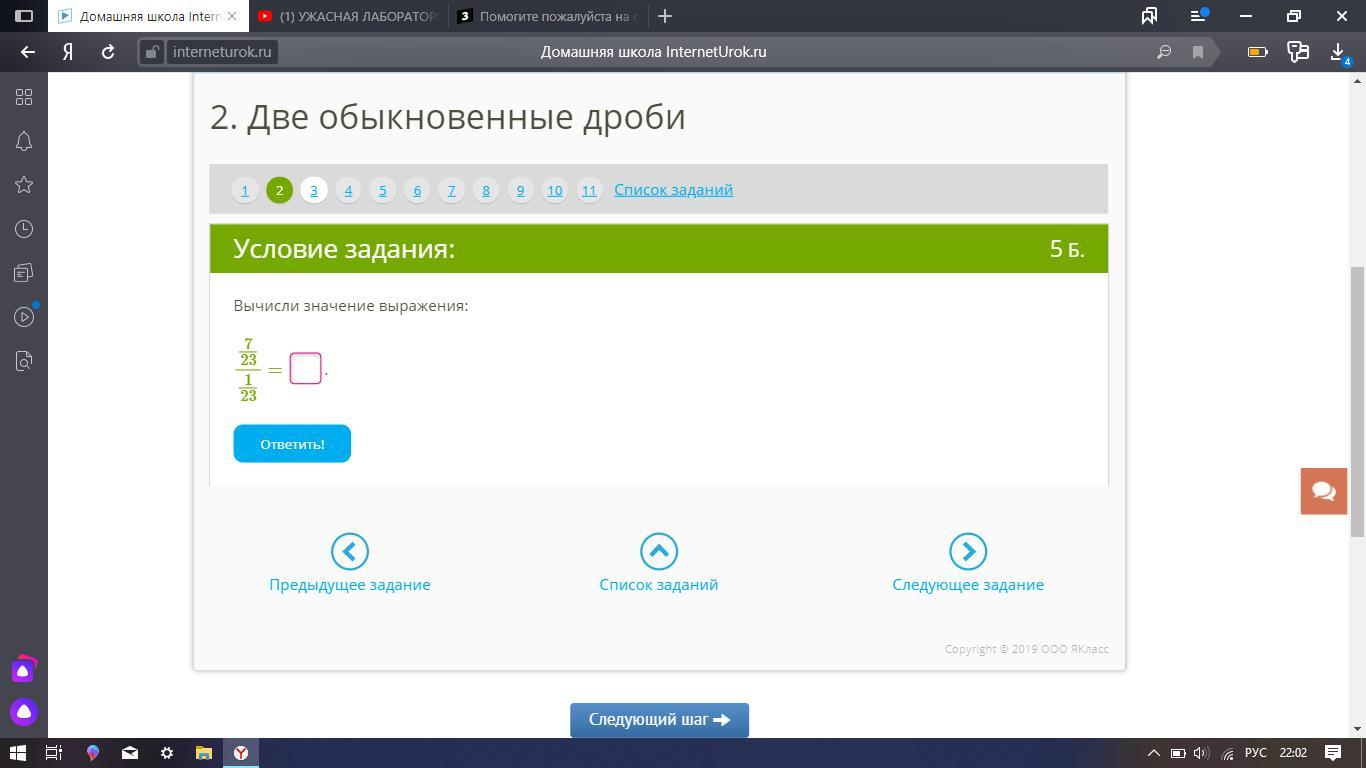Toggle the tab sidebar panel icon
The image size is (1366, 768).
(x=24, y=16)
